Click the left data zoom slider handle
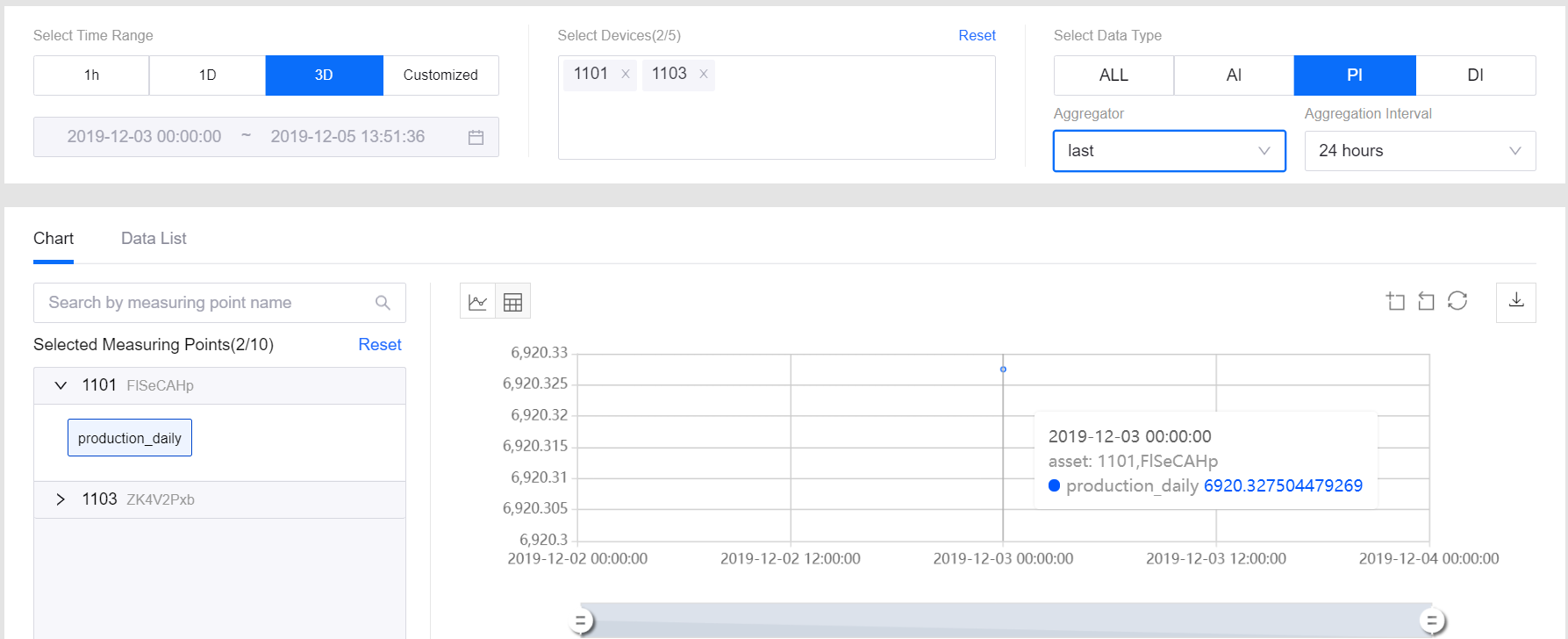This screenshot has width=1568, height=639. 580,621
